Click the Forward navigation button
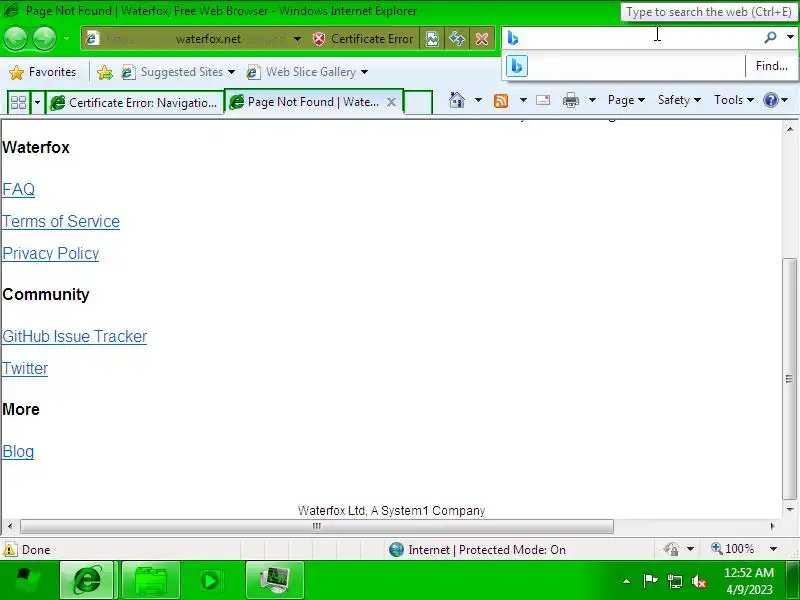The image size is (800, 600). tap(44, 39)
